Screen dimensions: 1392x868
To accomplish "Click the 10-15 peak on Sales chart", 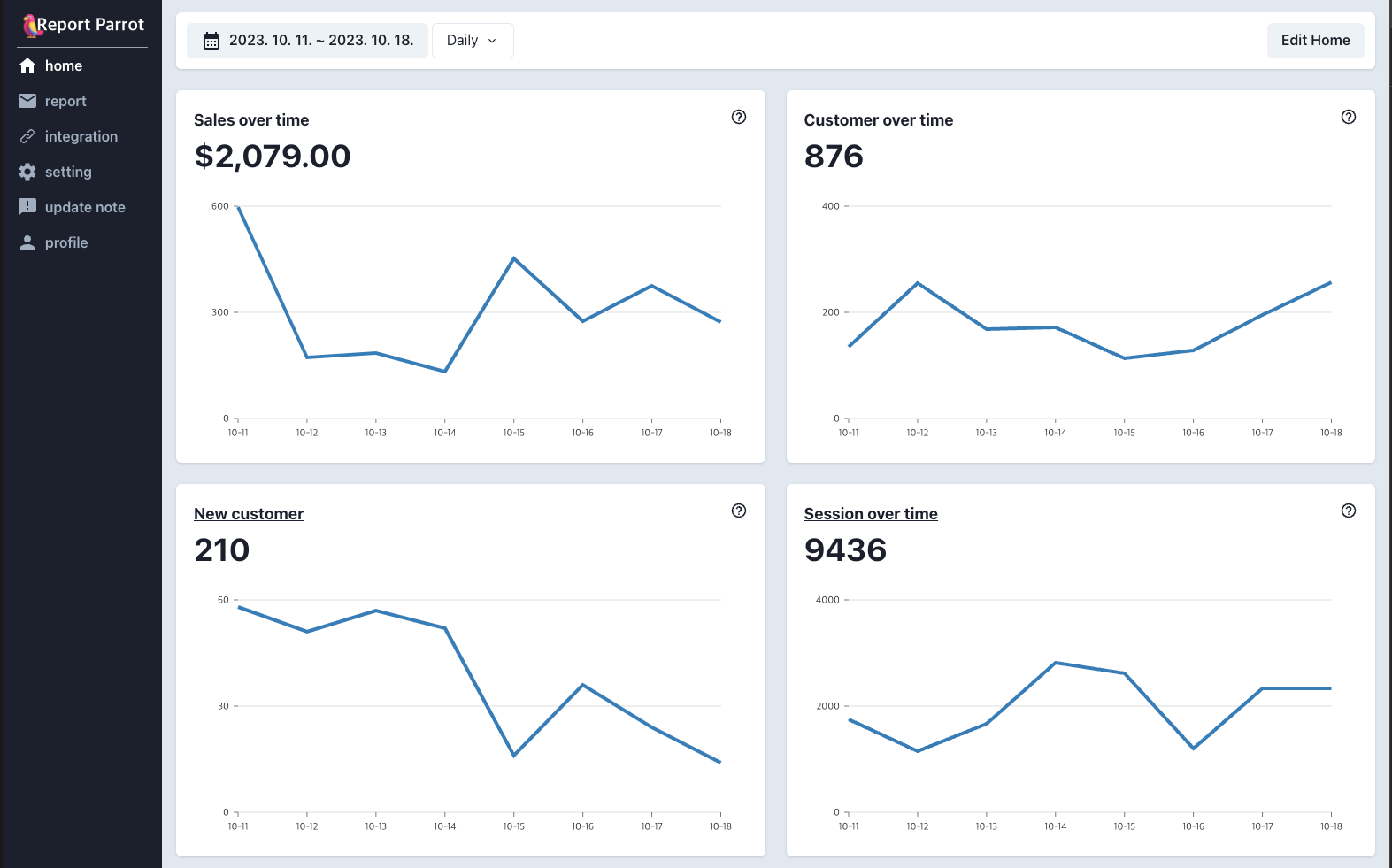I will pos(514,258).
